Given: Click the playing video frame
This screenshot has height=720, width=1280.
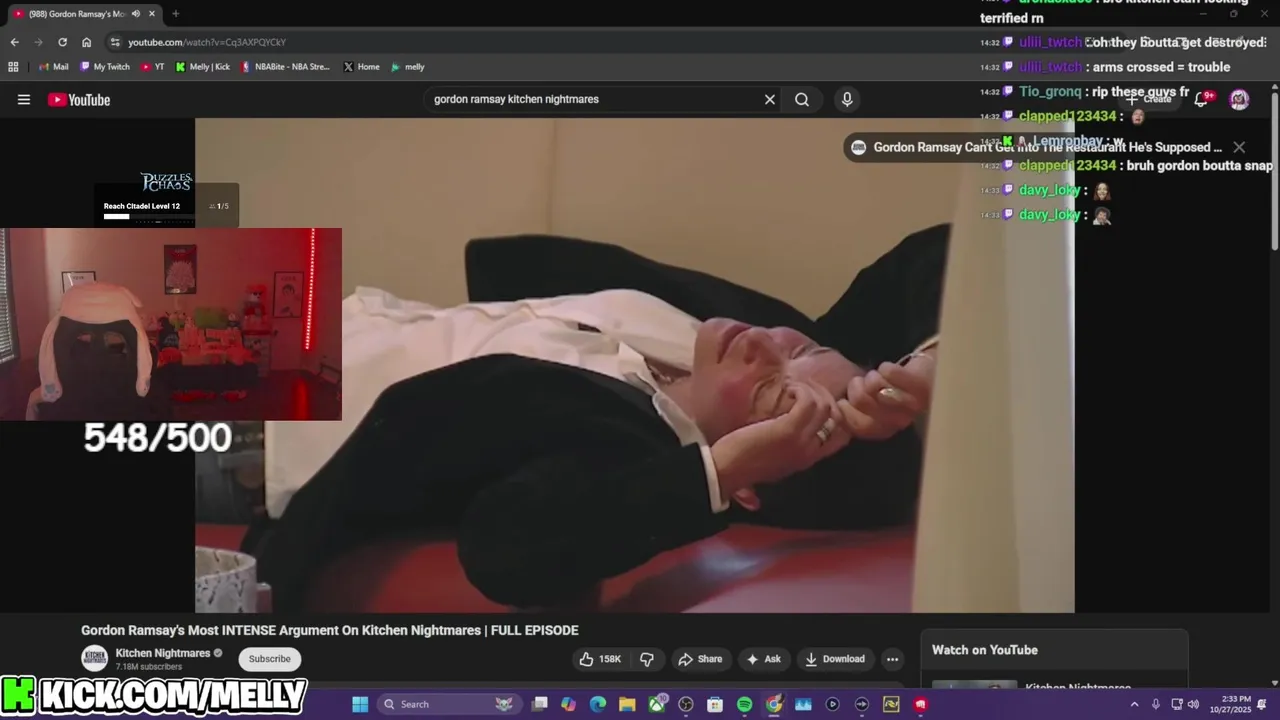Looking at the screenshot, I should [634, 365].
